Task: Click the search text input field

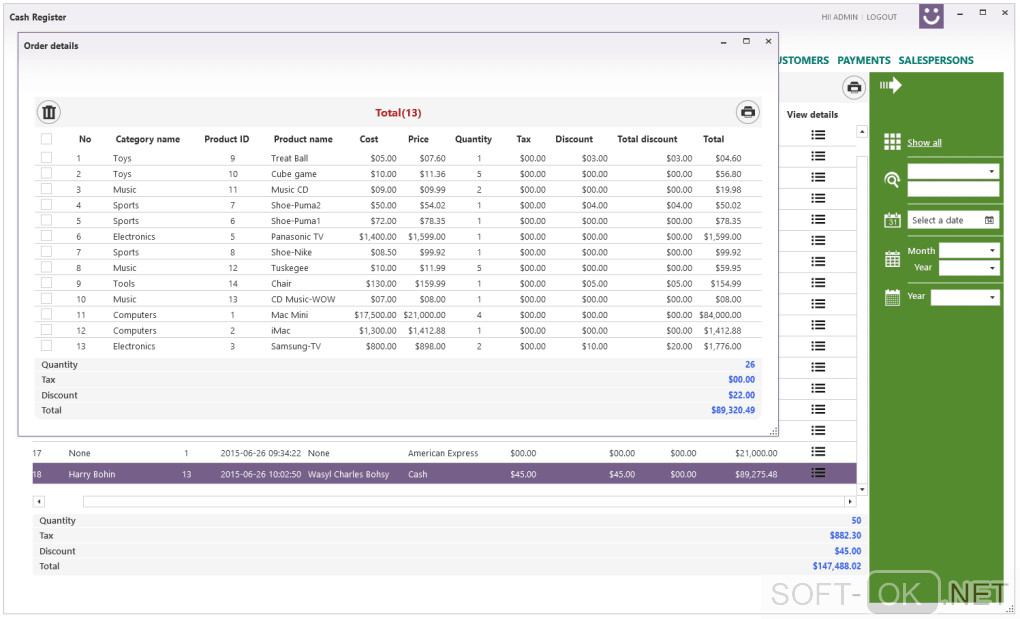Action: tap(953, 189)
